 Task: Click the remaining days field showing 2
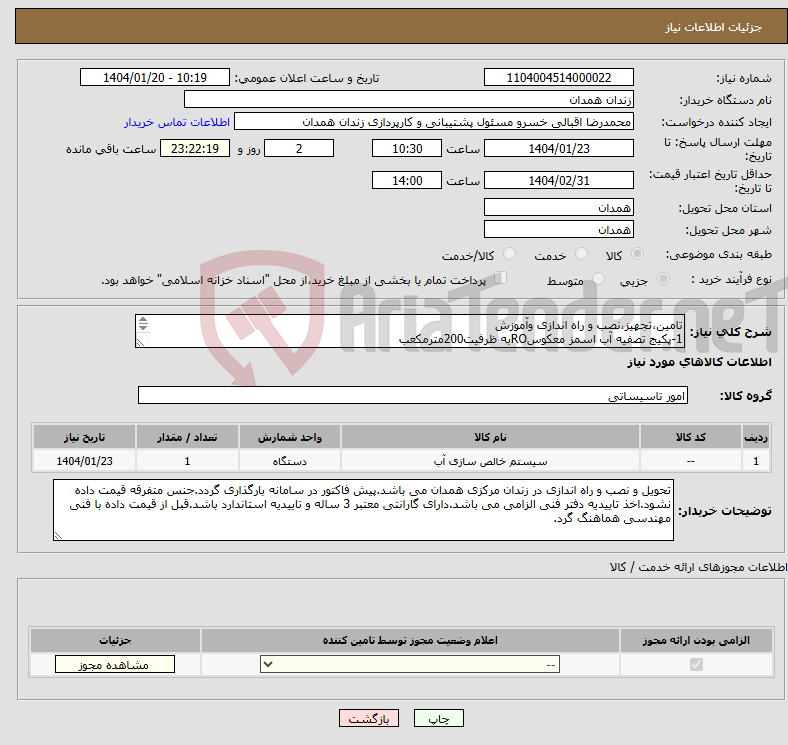[x=299, y=148]
